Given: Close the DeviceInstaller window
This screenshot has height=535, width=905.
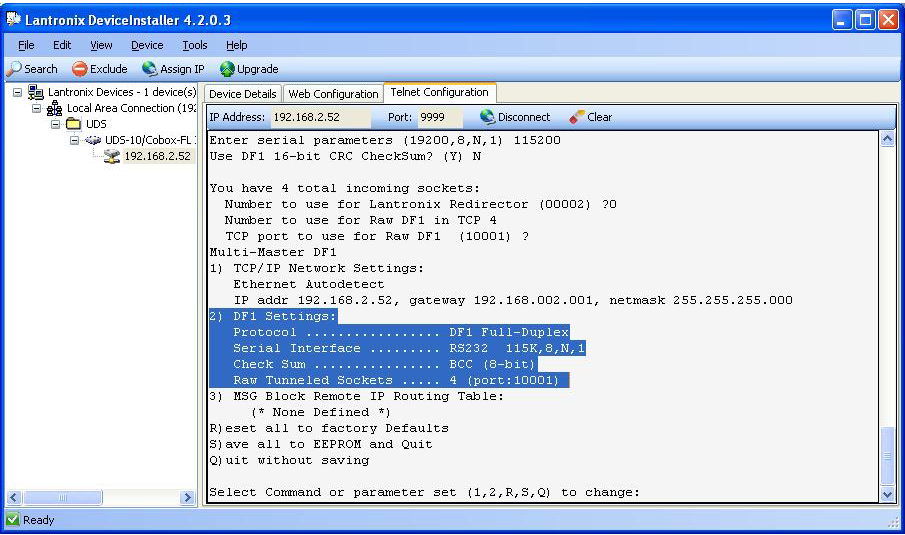Looking at the screenshot, I should pyautogui.click(x=888, y=20).
